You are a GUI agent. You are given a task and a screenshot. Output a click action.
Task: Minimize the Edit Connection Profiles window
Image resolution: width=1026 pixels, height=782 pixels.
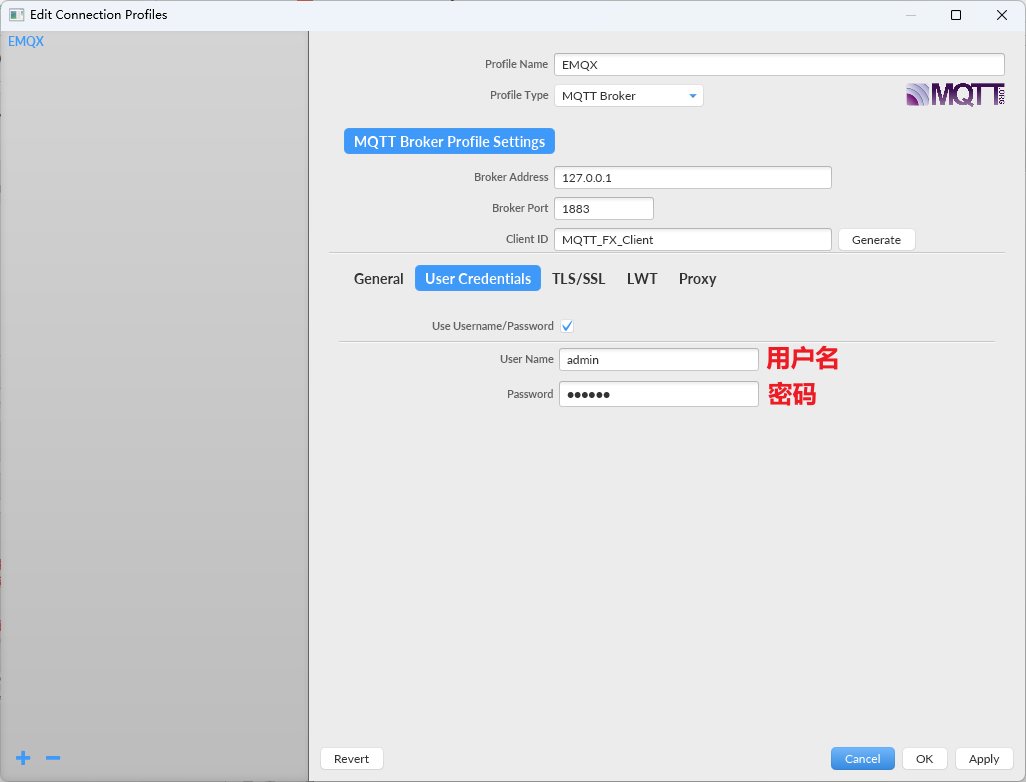(x=911, y=14)
